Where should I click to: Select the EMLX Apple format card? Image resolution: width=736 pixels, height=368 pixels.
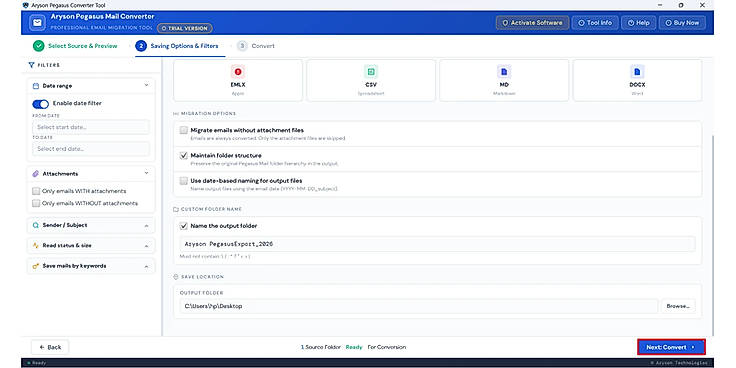pos(238,80)
